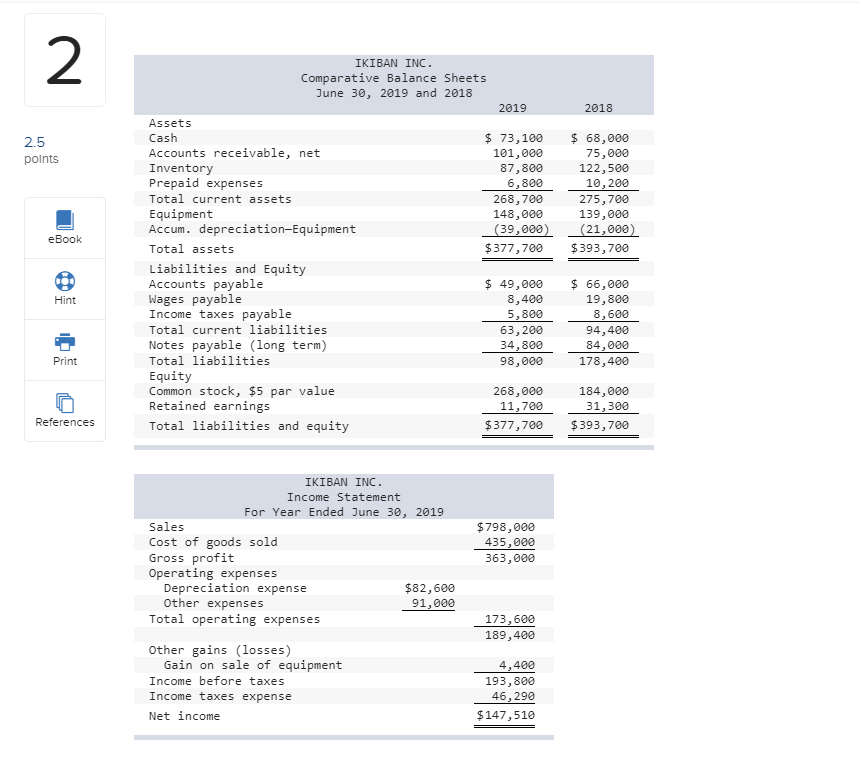Select the question number 2 box

pos(64,58)
